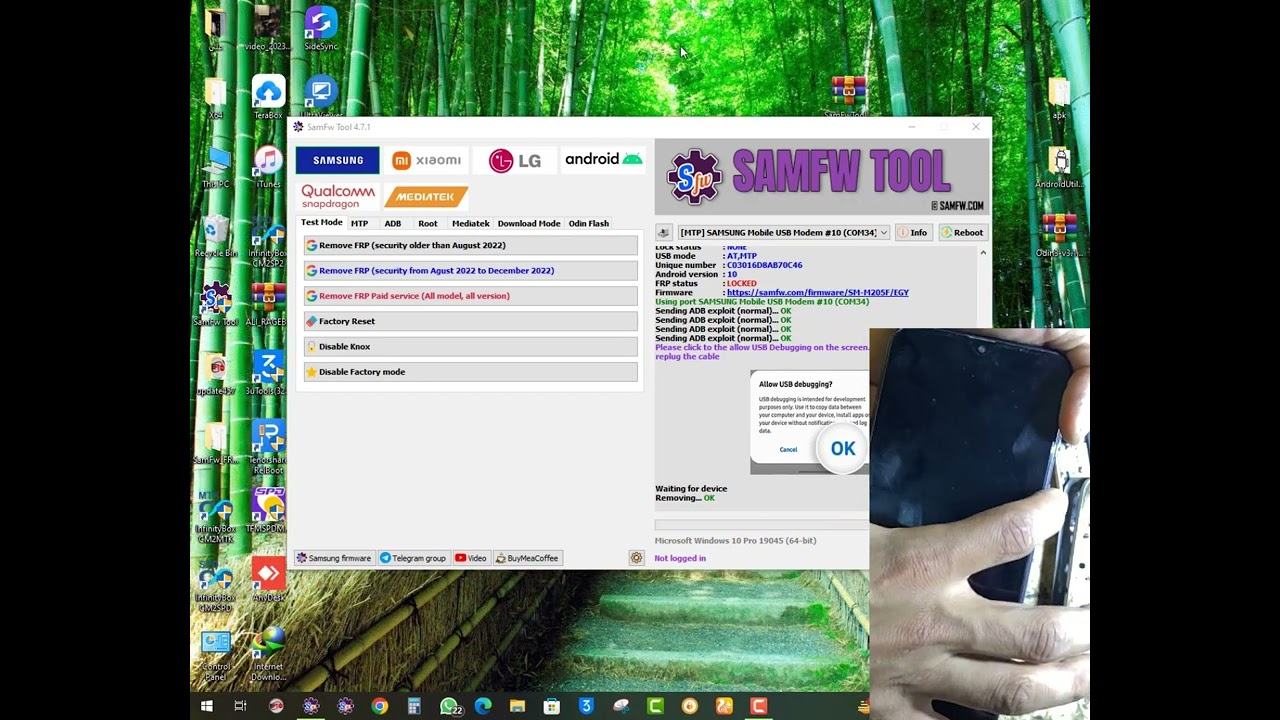
Task: Select Tenorshare ReiBoot desktop shortcut
Action: pyautogui.click(x=268, y=447)
